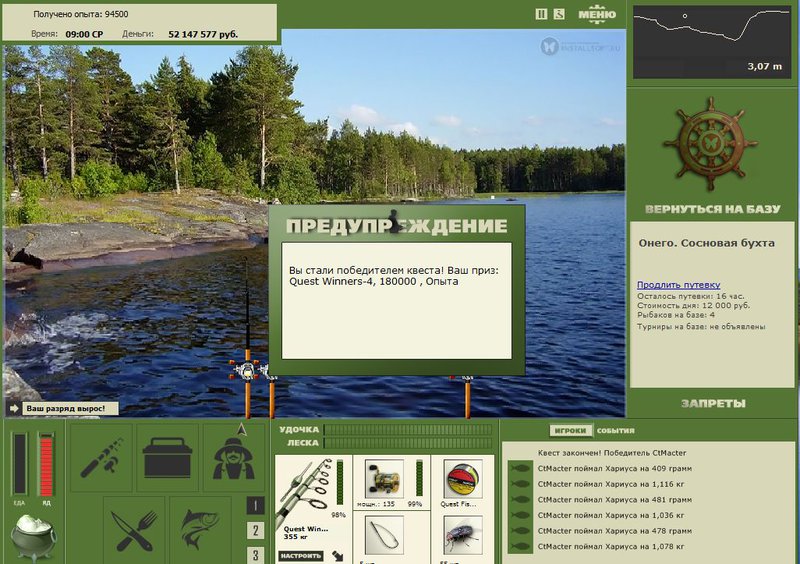Select the fly bait item
This screenshot has width=800, height=564.
click(463, 535)
